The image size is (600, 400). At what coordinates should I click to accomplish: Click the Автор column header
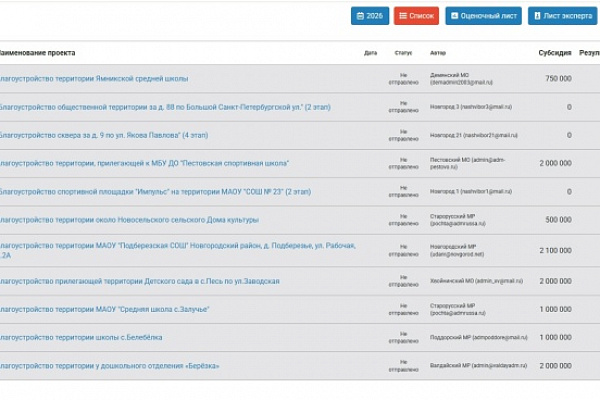click(x=437, y=53)
